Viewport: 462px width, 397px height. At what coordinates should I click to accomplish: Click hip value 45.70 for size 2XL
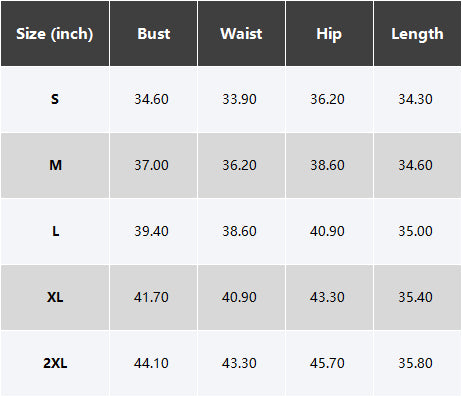point(327,363)
